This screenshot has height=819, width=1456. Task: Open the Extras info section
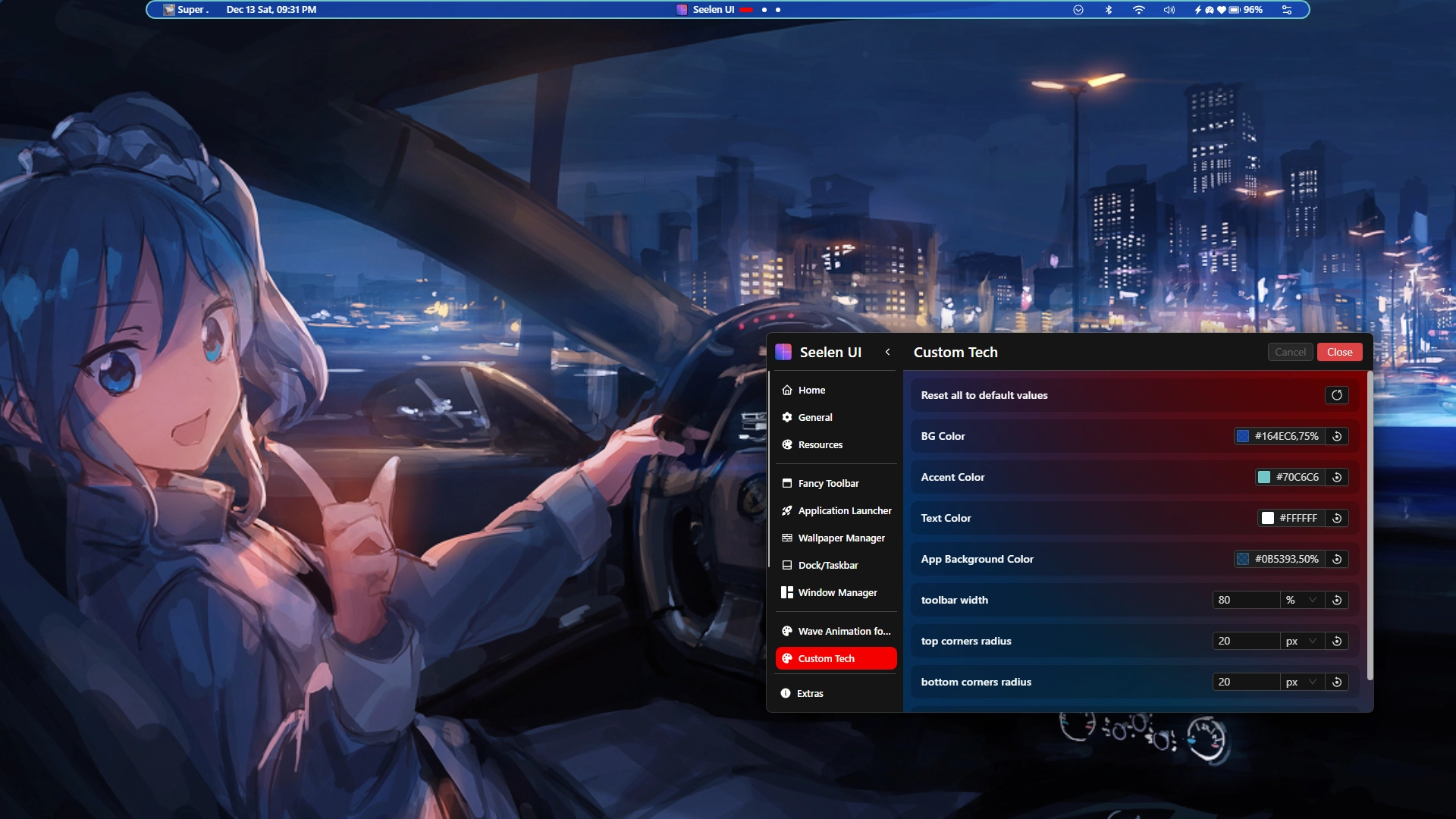[x=811, y=693]
